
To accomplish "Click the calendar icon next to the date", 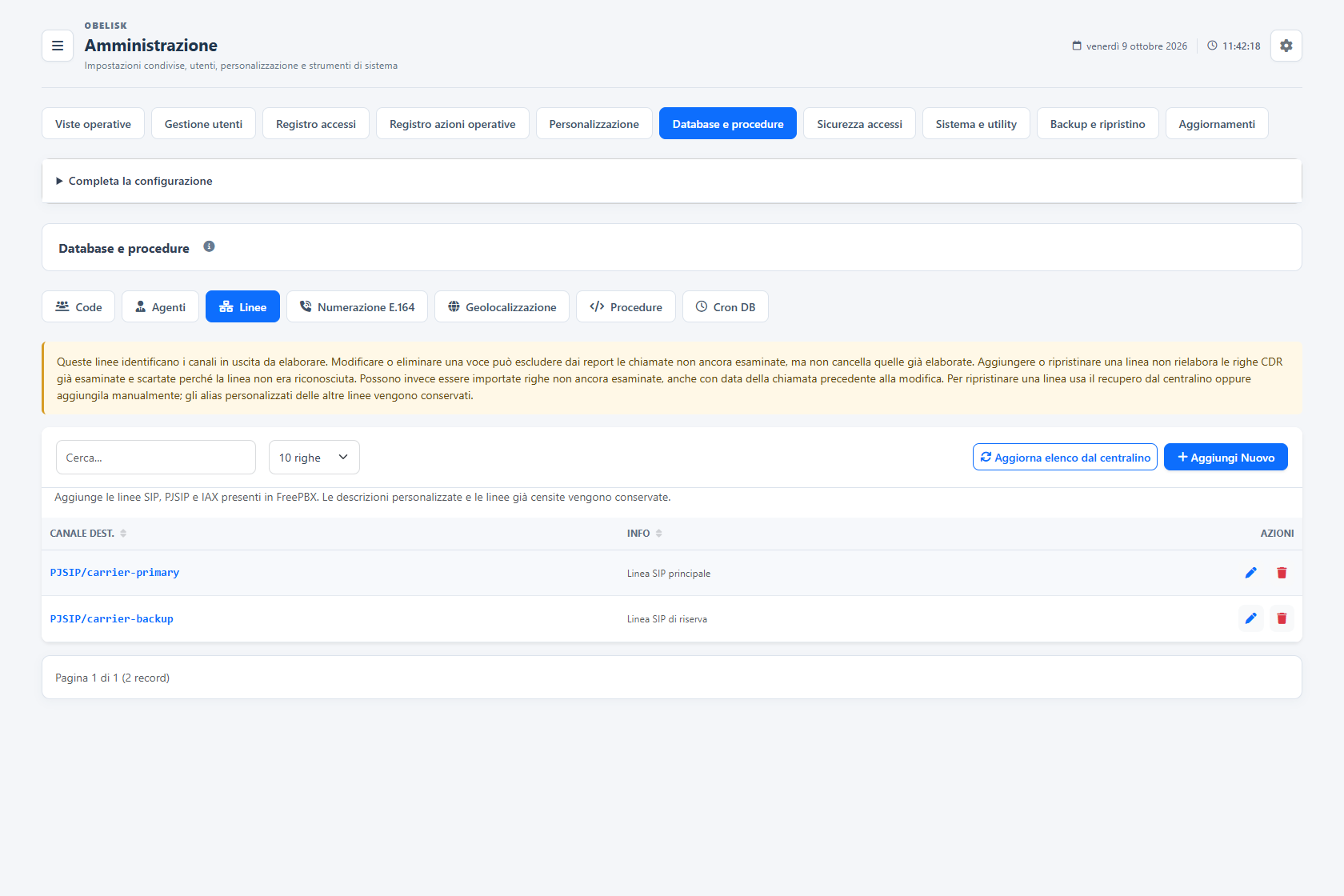I will point(1077,46).
